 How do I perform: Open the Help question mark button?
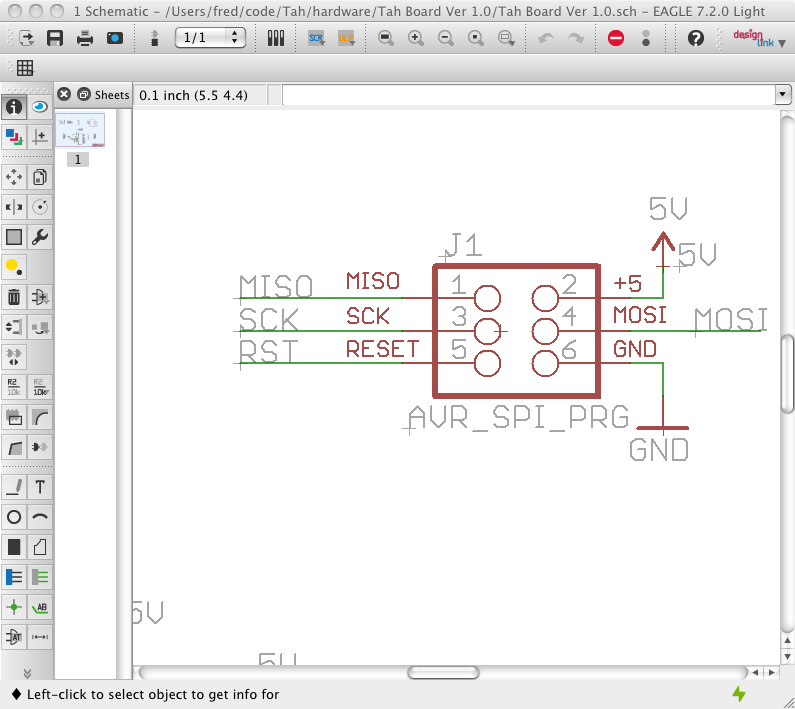[x=696, y=38]
